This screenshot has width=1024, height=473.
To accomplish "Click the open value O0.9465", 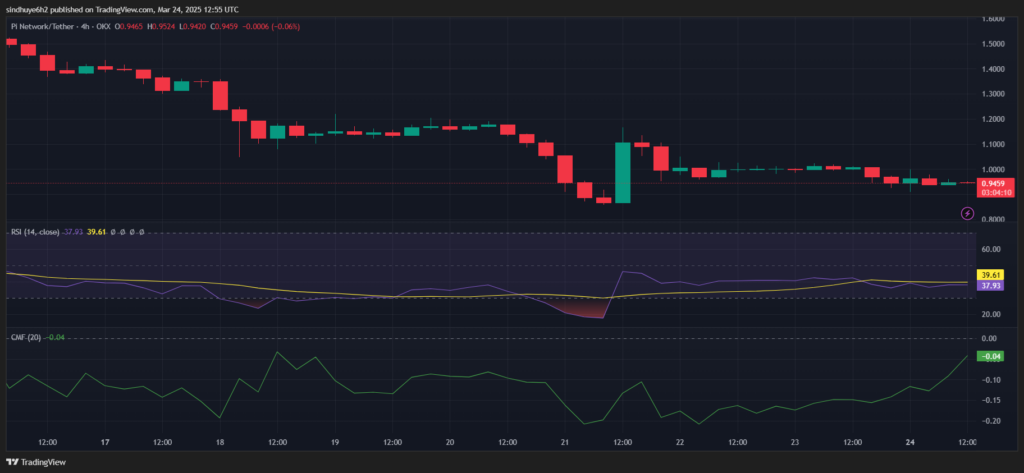I will click(x=128, y=27).
